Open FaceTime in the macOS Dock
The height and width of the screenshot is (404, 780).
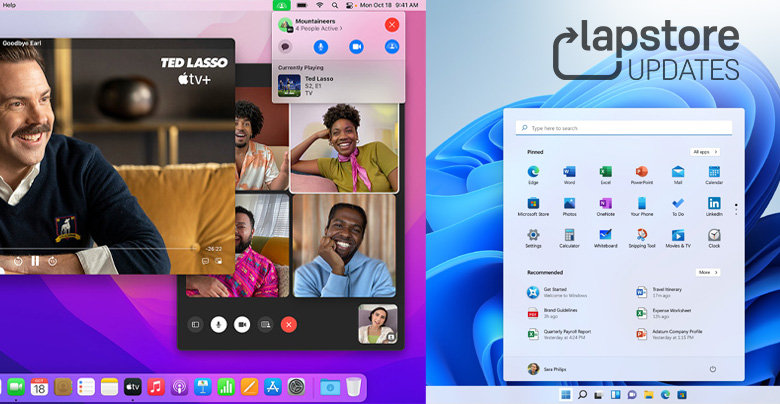(16, 386)
